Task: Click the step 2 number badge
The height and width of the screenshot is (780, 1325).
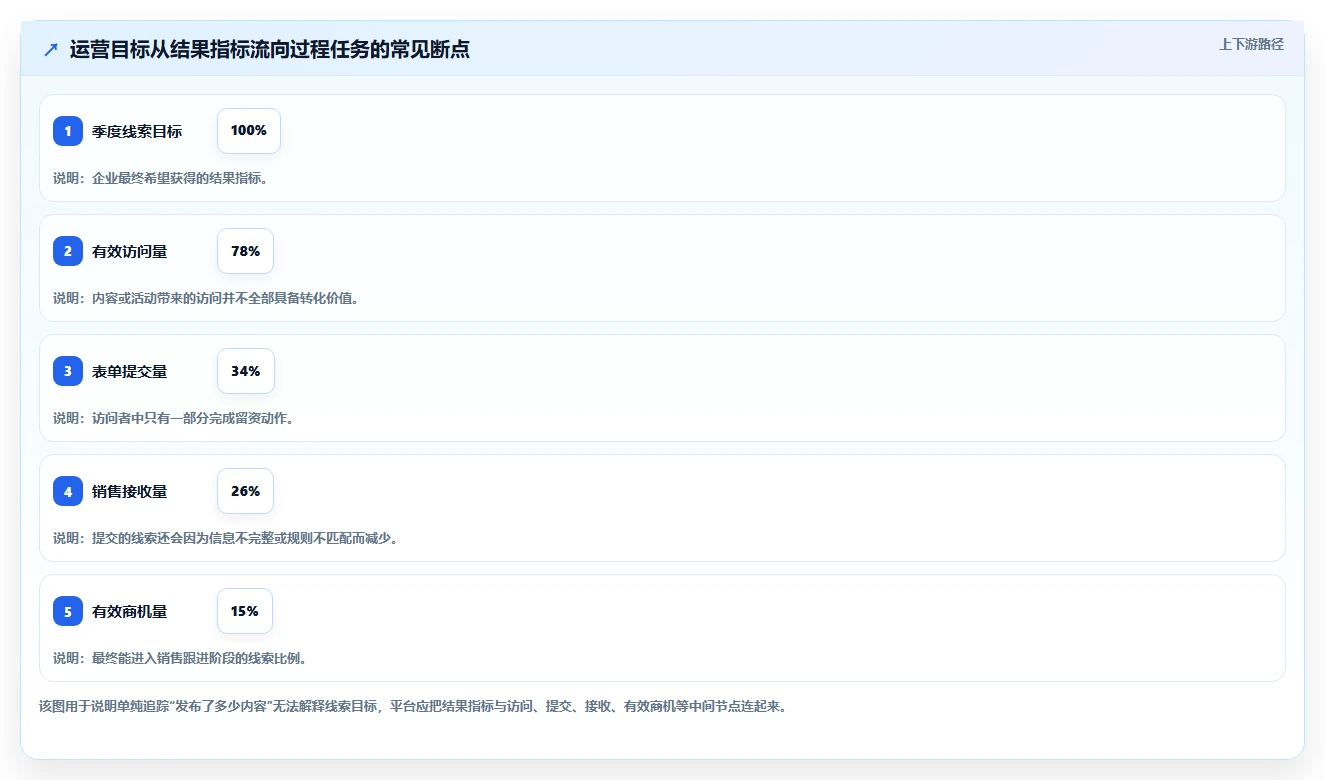Action: (68, 251)
